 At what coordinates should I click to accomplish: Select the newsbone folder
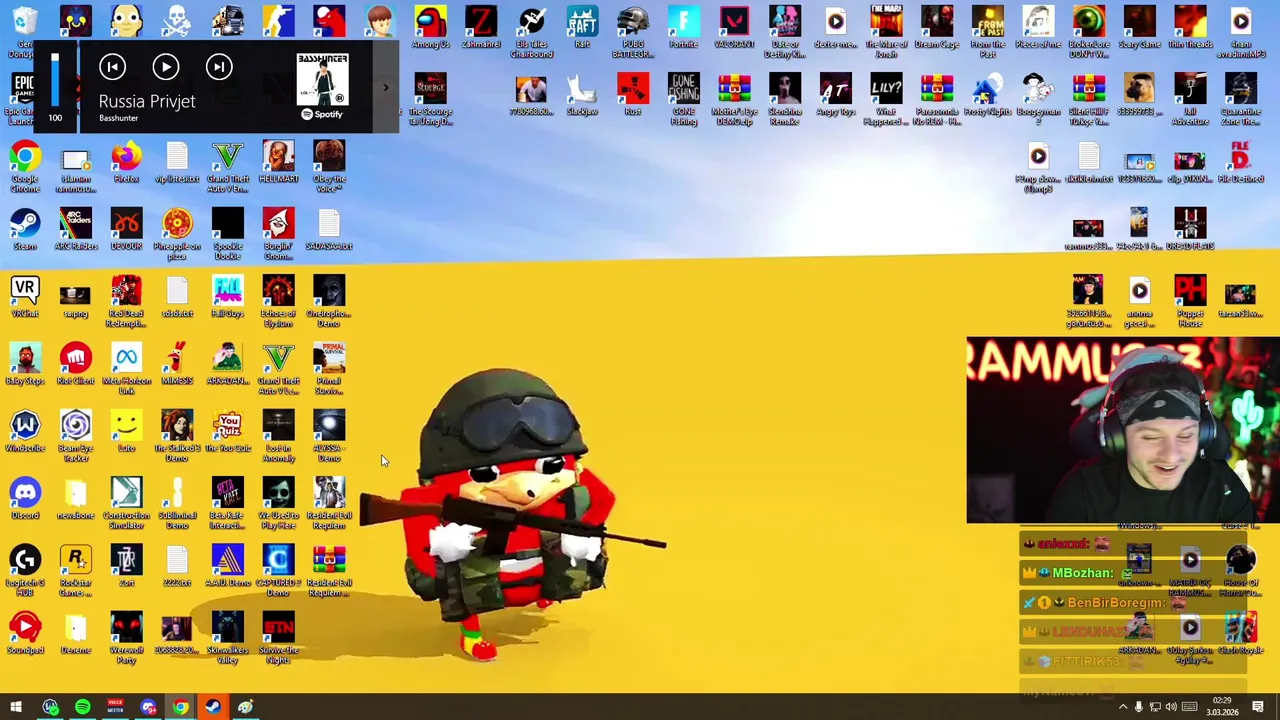[x=76, y=499]
